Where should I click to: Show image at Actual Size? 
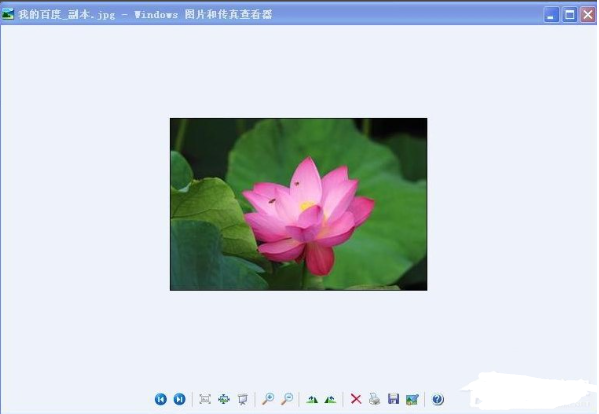224,399
